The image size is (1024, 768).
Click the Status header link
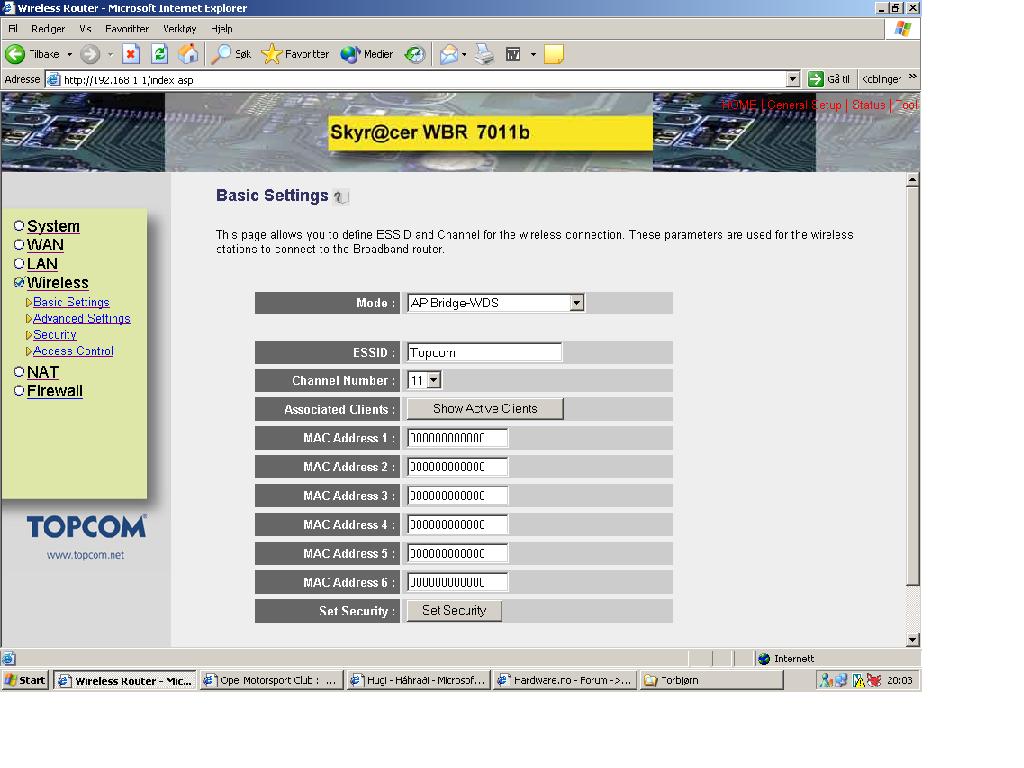pyautogui.click(x=869, y=105)
